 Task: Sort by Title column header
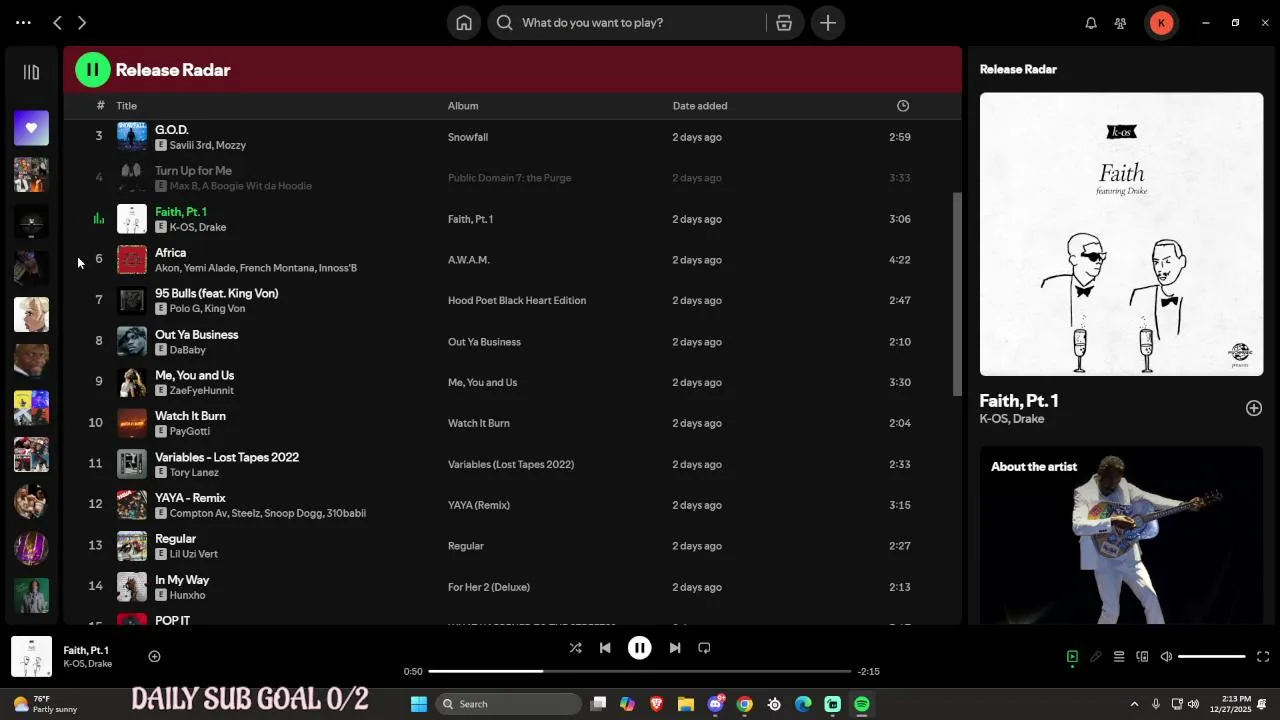[x=126, y=106]
